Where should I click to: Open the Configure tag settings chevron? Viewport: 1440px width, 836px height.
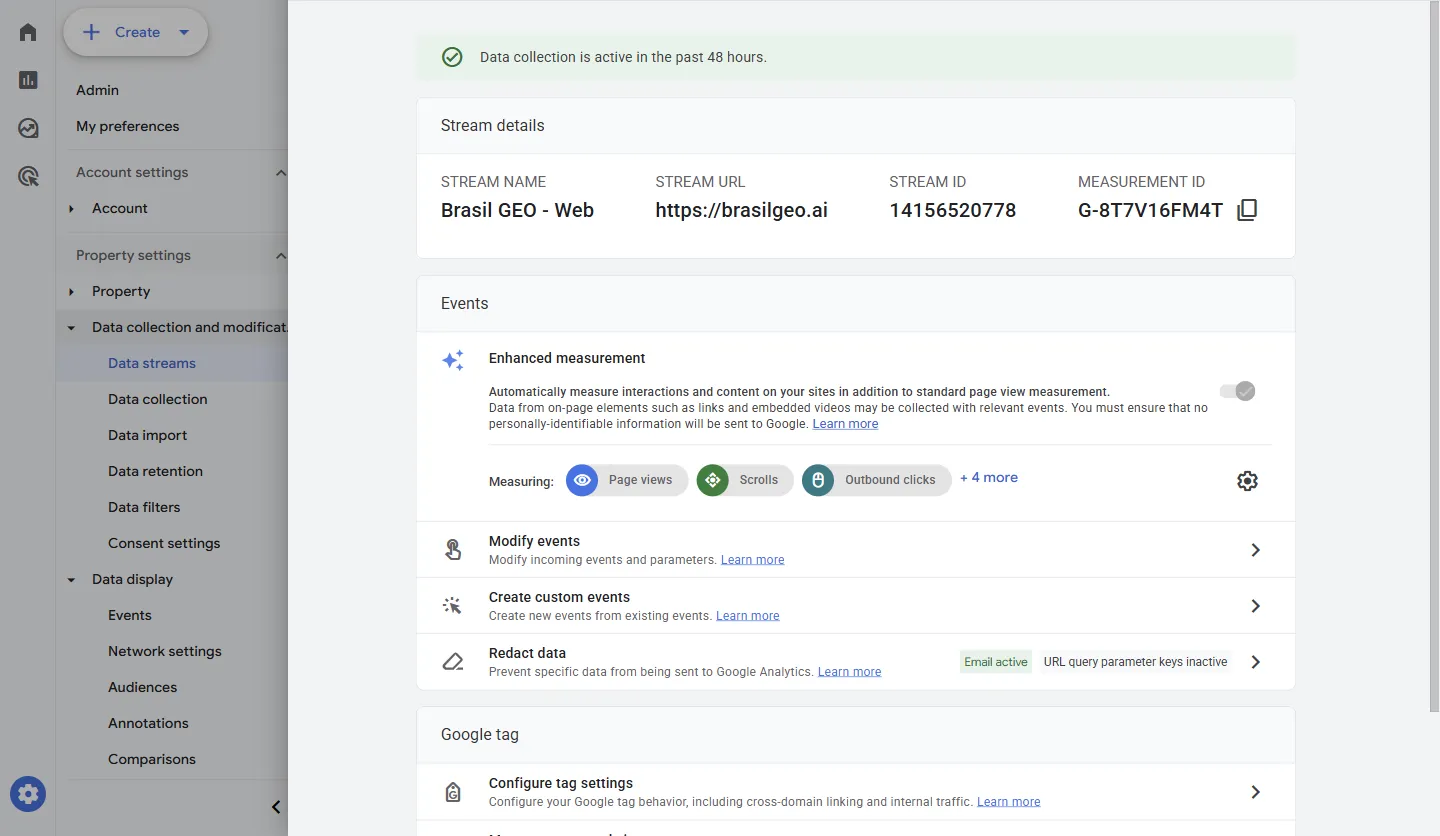(1255, 792)
